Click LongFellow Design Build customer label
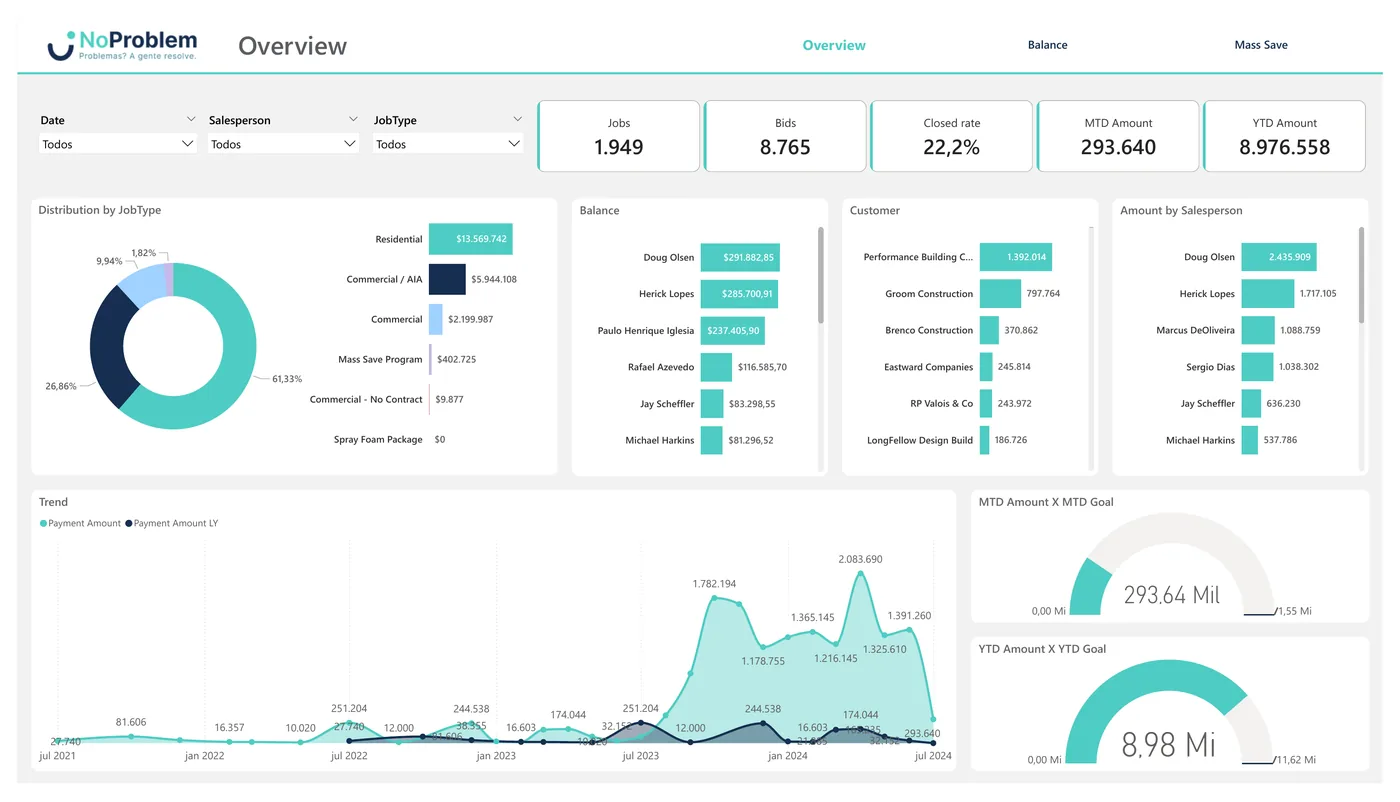Image resolution: width=1400 pixels, height=802 pixels. [920, 440]
